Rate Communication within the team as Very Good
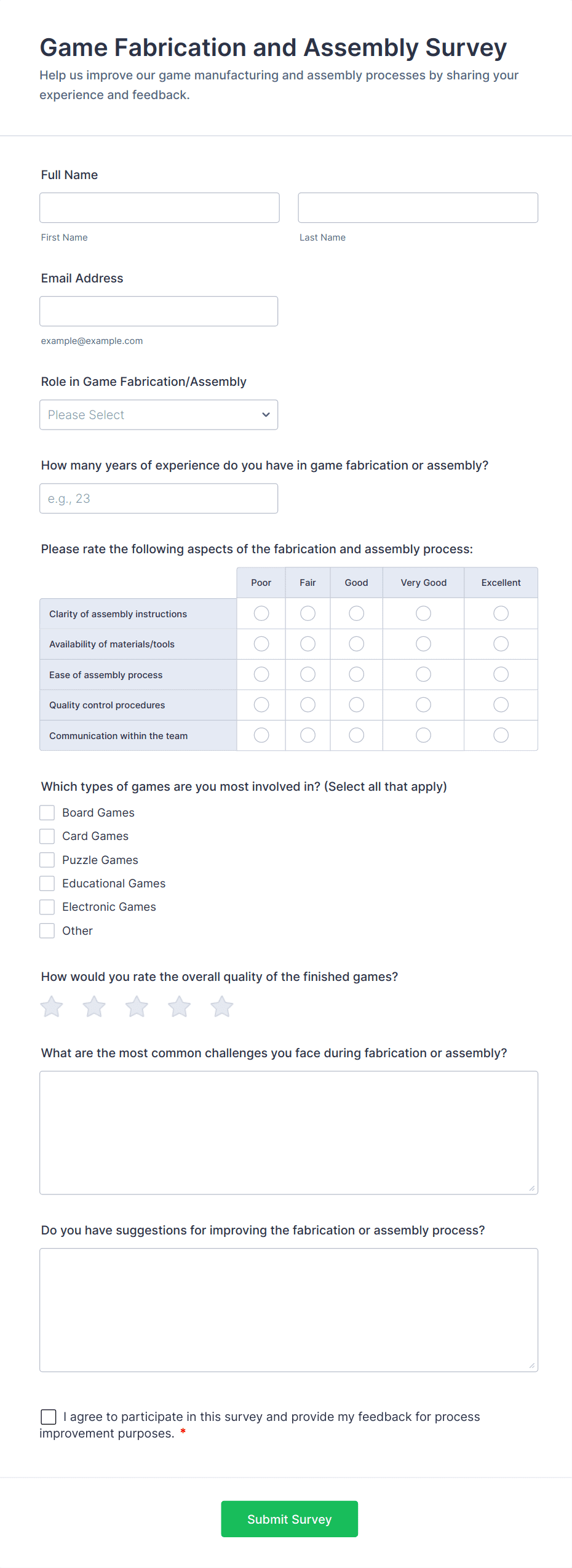The width and height of the screenshot is (572, 1568). pos(423,735)
